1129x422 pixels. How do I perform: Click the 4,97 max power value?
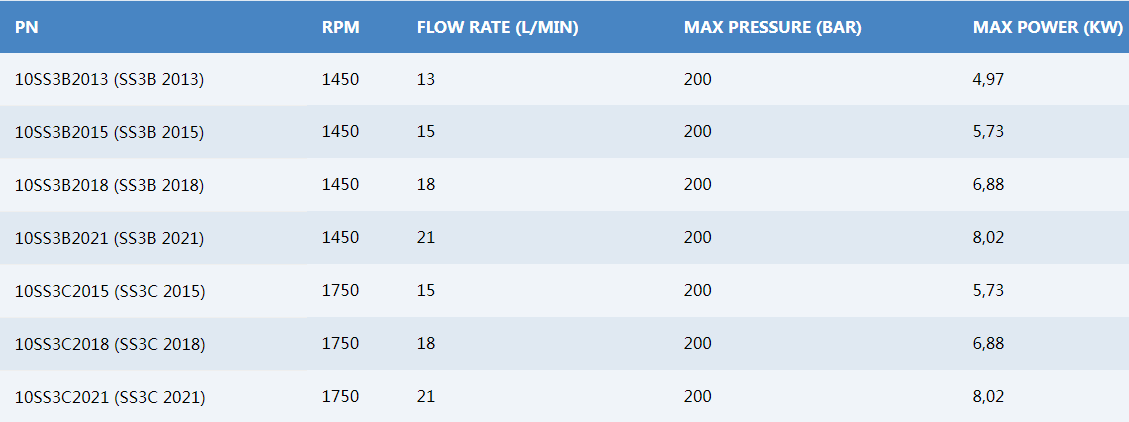pyautogui.click(x=988, y=79)
